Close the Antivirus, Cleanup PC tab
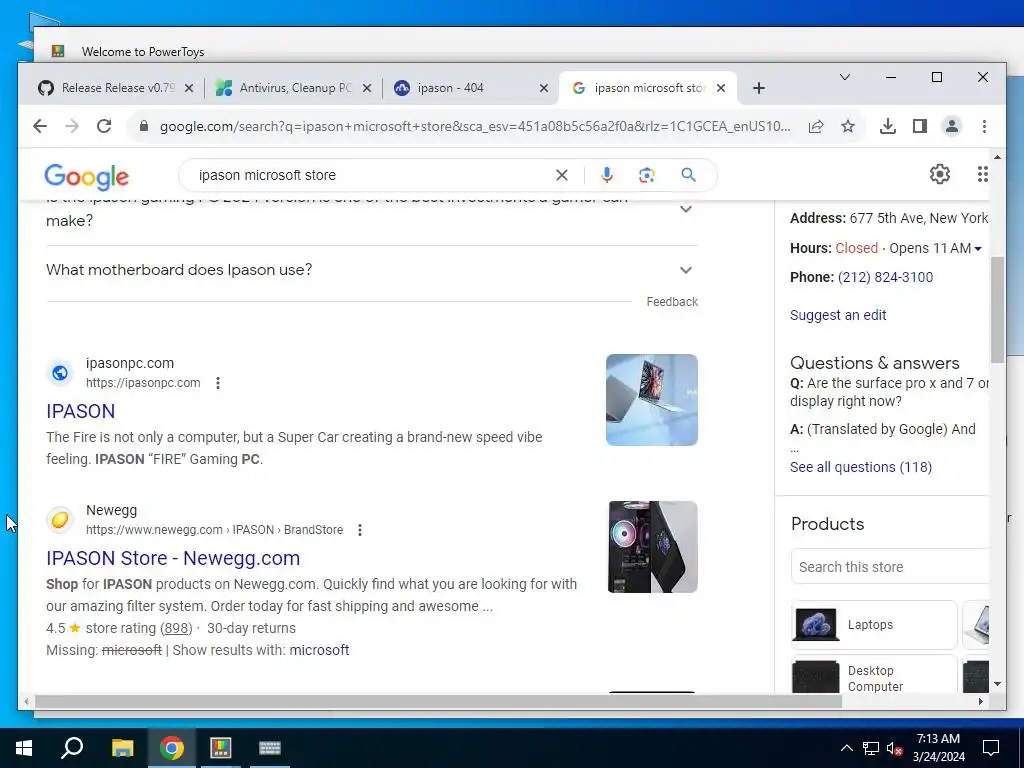Viewport: 1024px width, 768px height. coord(367,88)
